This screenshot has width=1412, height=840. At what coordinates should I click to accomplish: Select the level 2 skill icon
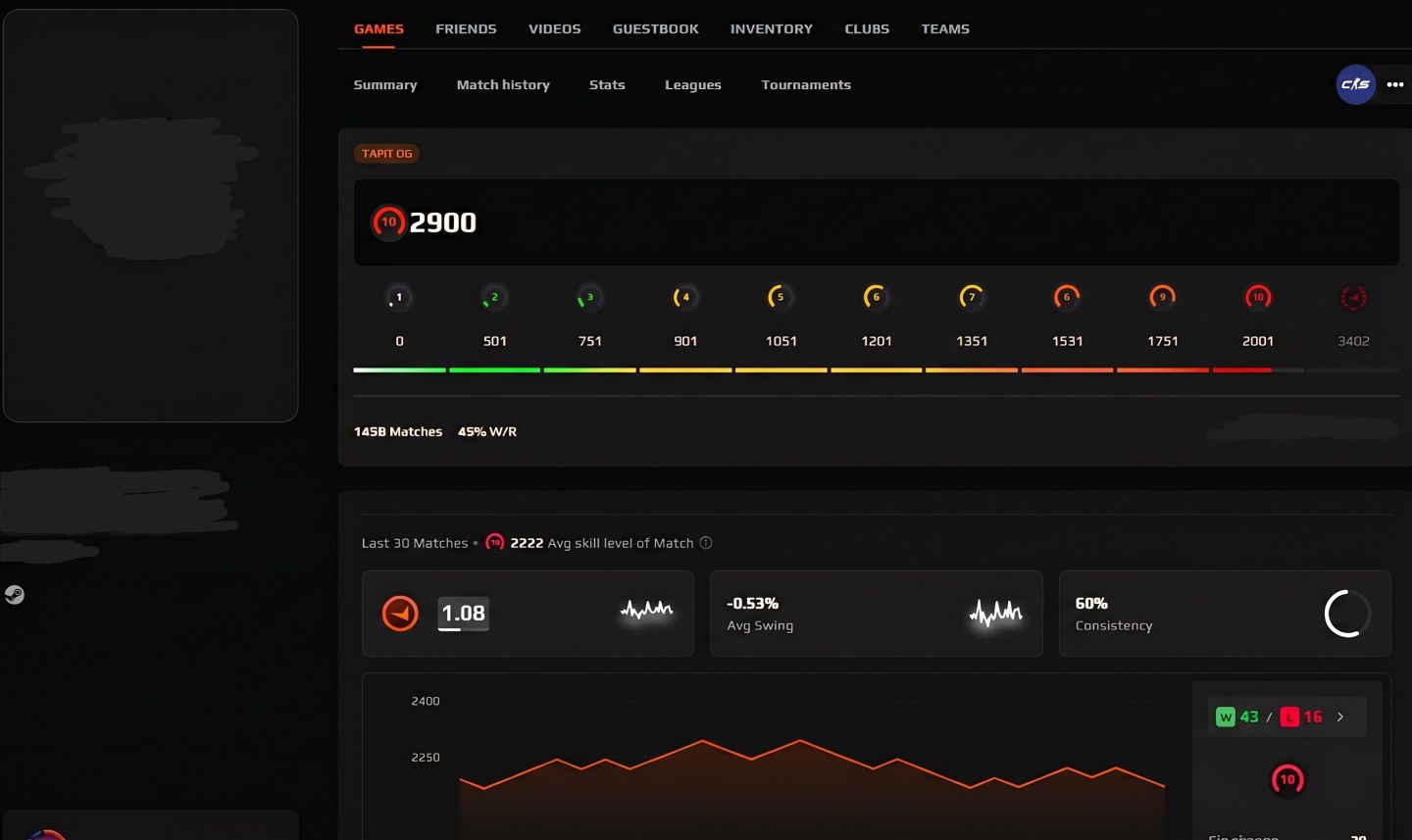494,297
